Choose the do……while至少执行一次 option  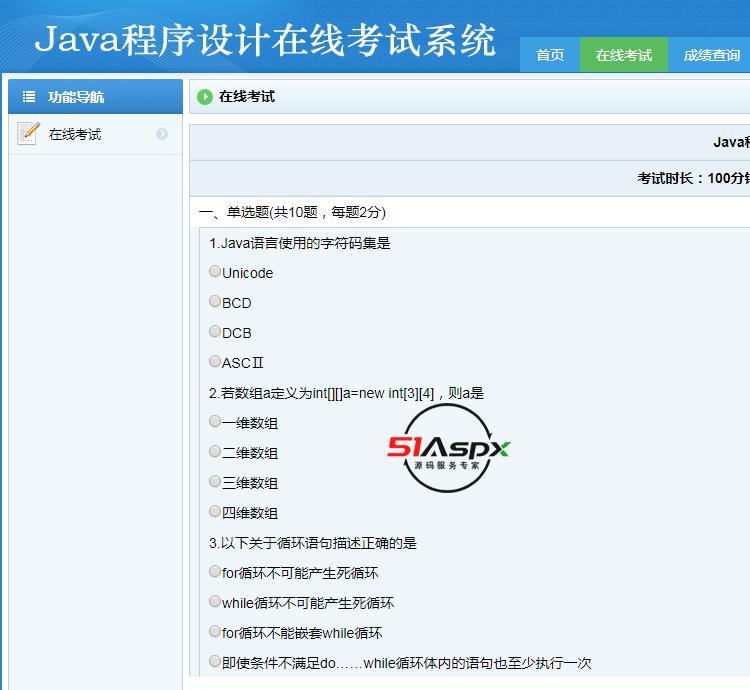tap(215, 662)
